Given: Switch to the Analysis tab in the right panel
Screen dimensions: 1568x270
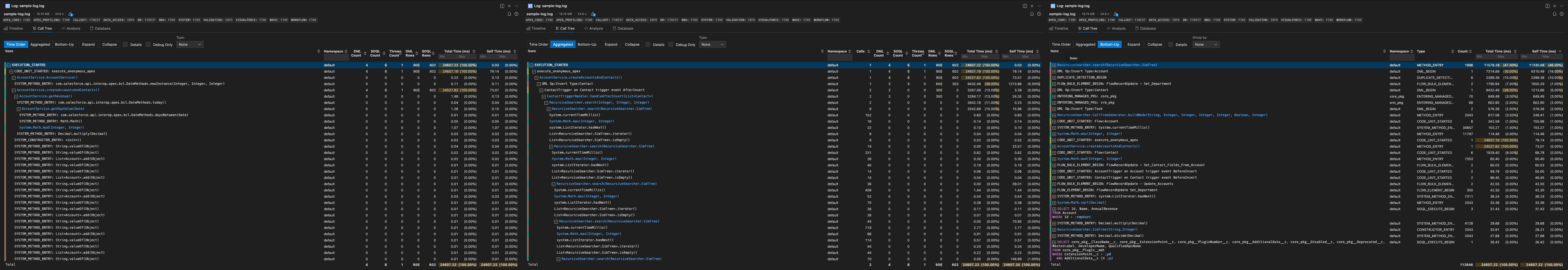Looking at the screenshot, I should click(x=1116, y=28).
